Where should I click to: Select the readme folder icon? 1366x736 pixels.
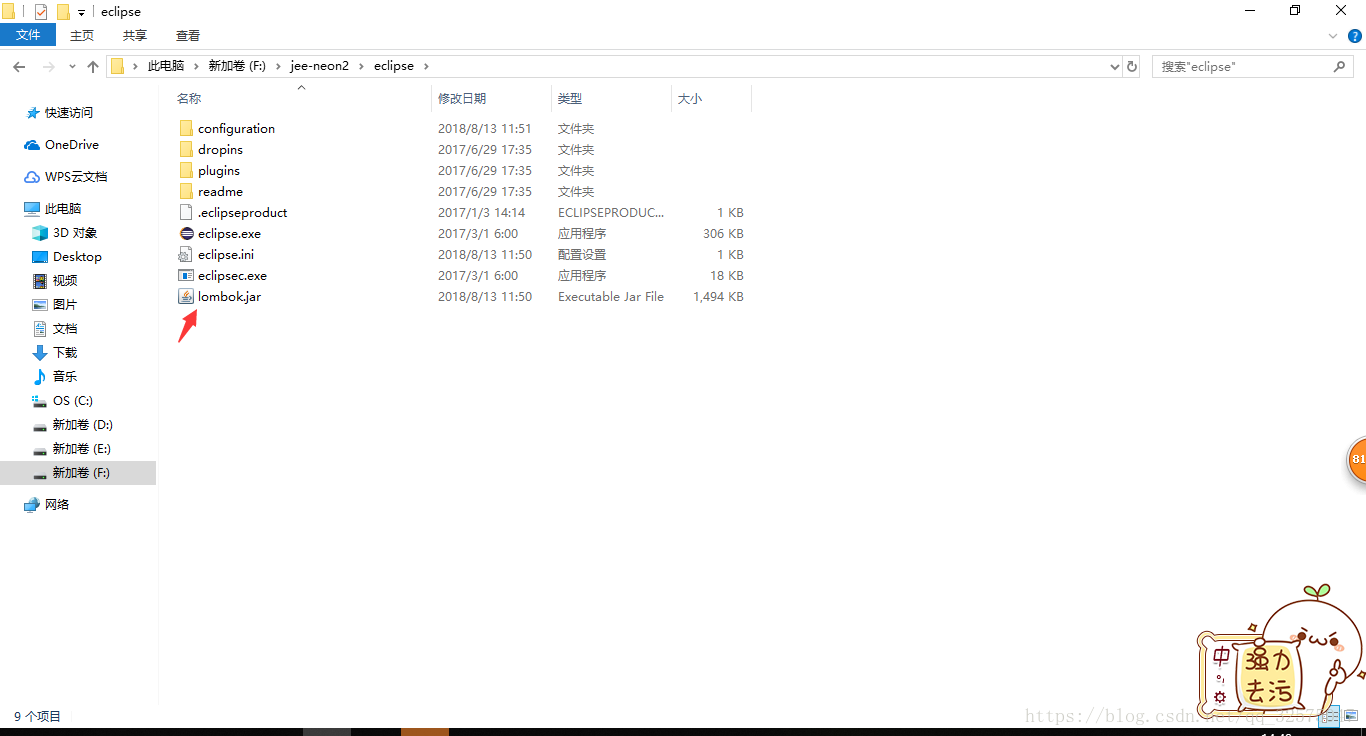(x=186, y=191)
